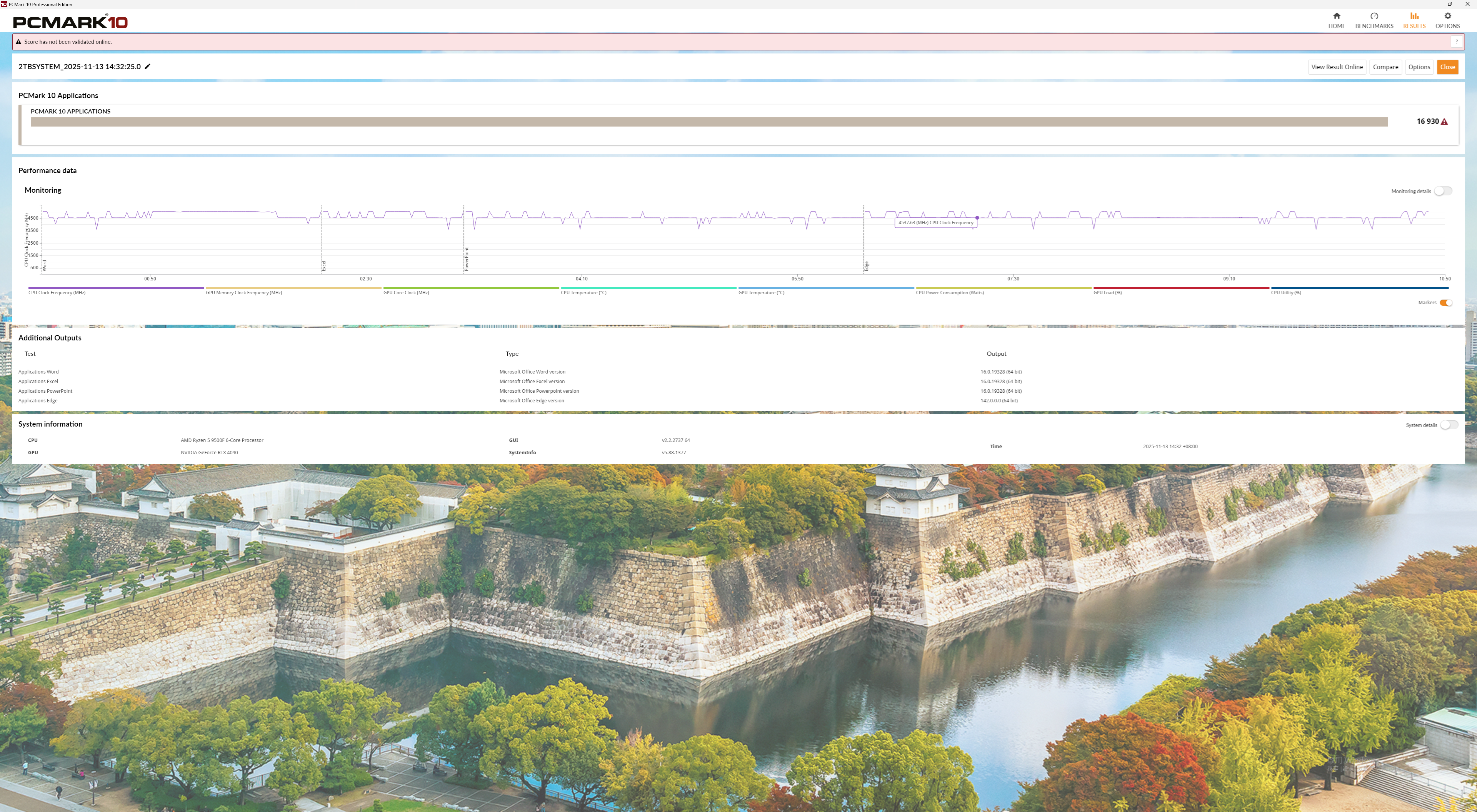Click the Home house icon

(1337, 16)
